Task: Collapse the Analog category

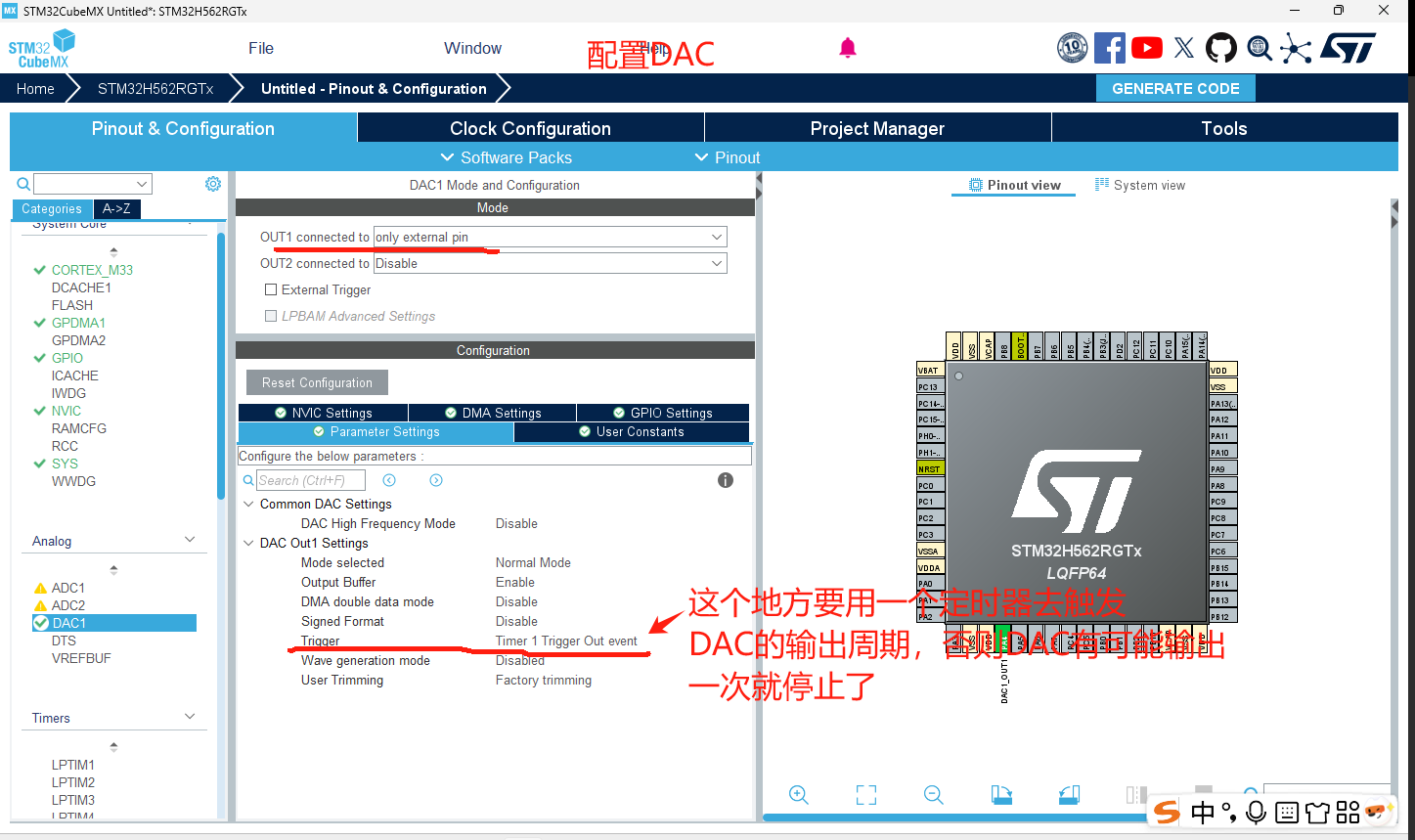Action: (x=190, y=540)
